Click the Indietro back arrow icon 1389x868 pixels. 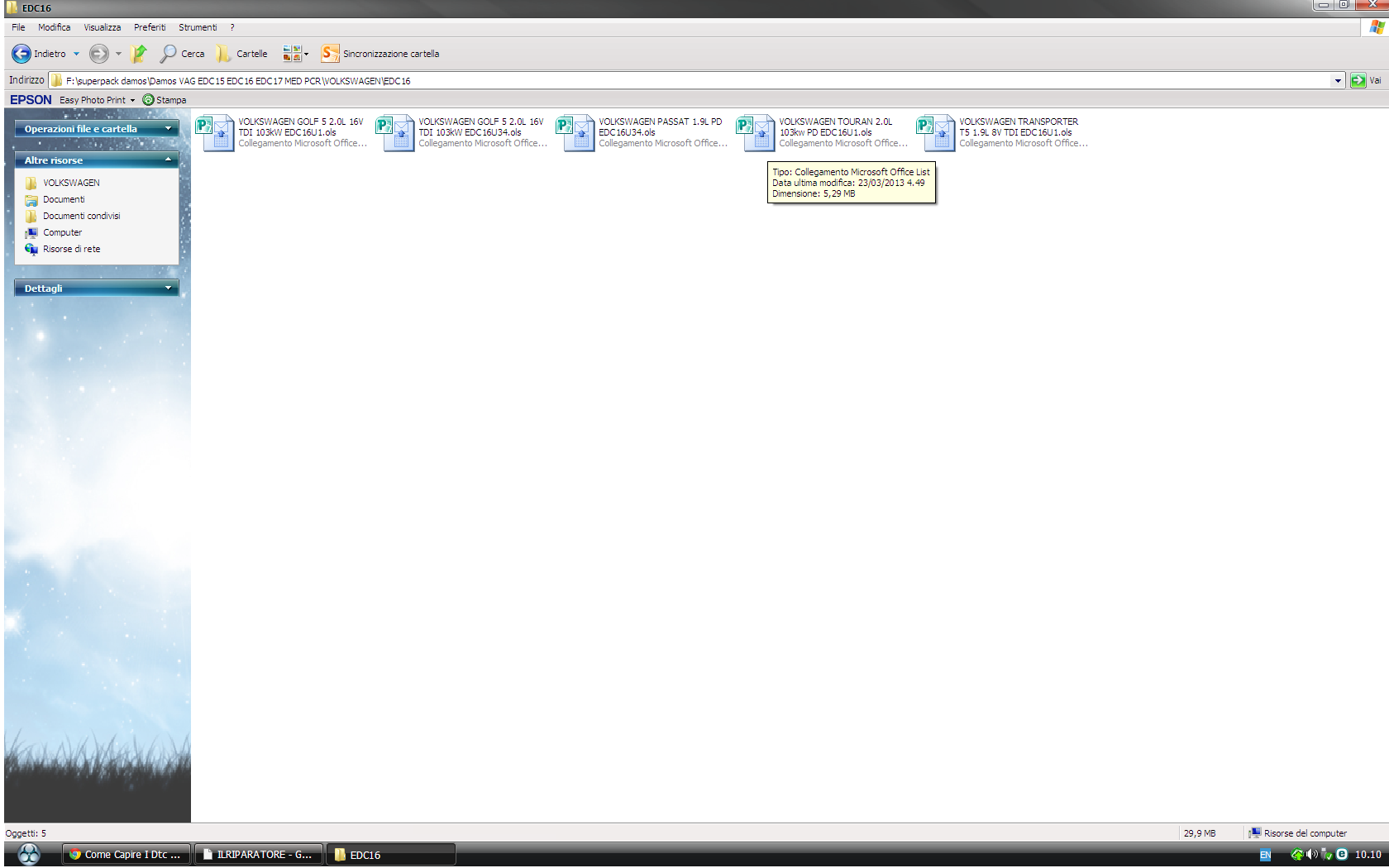click(21, 54)
